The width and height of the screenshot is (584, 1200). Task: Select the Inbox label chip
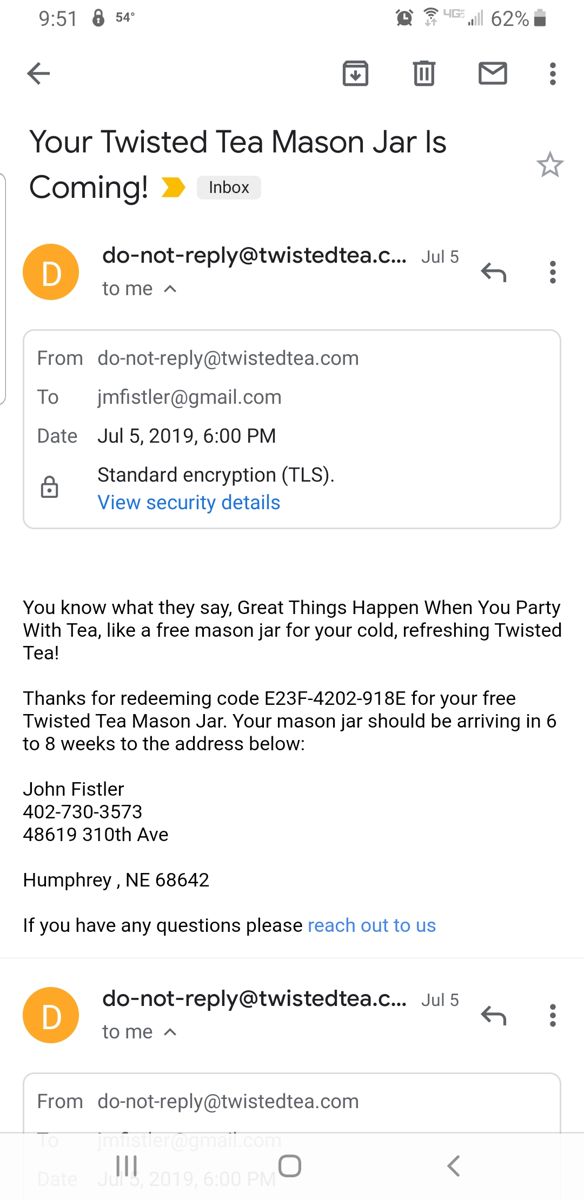229,187
